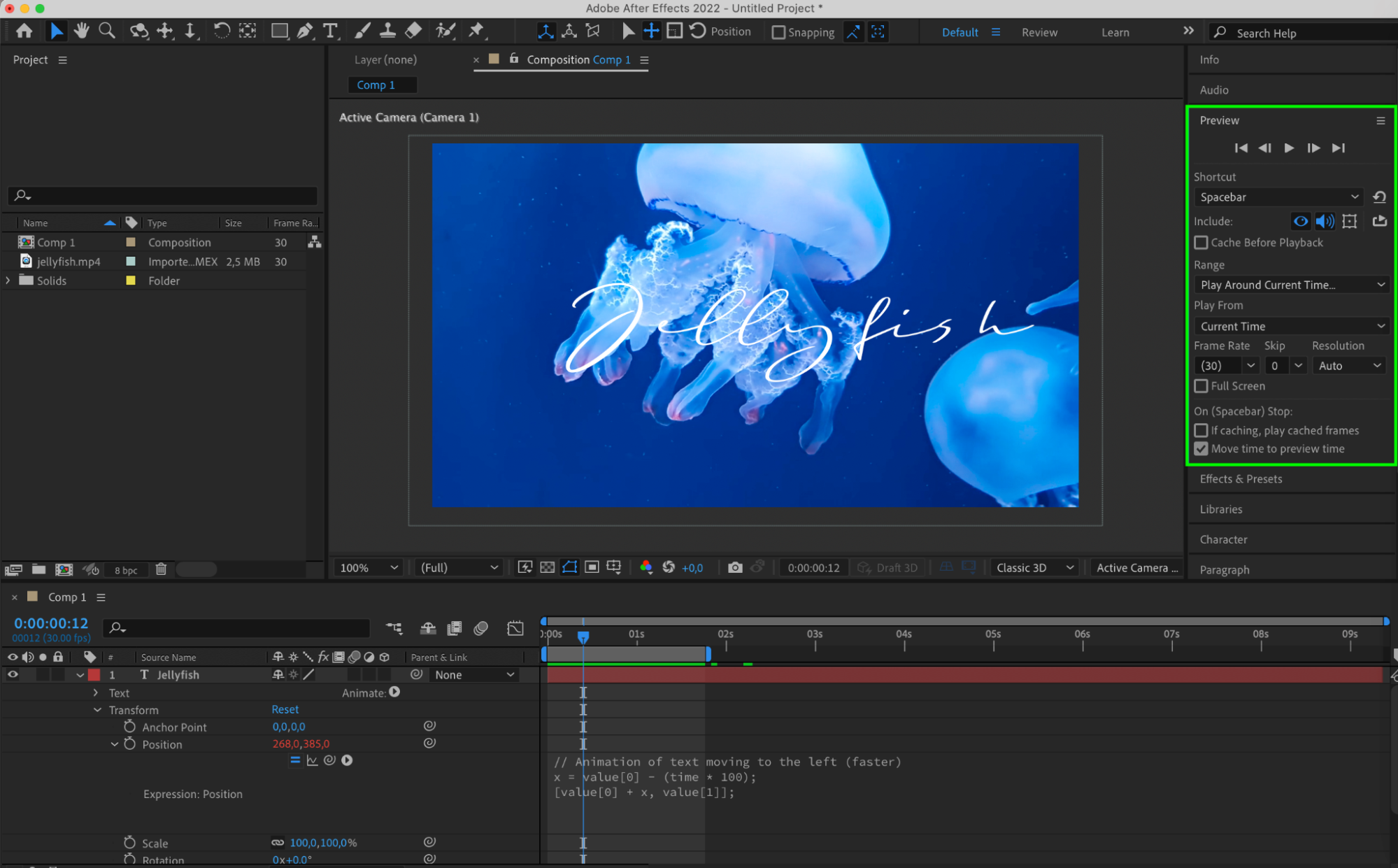Click Reset next to Transform
Viewport: 1398px width, 868px height.
point(285,709)
